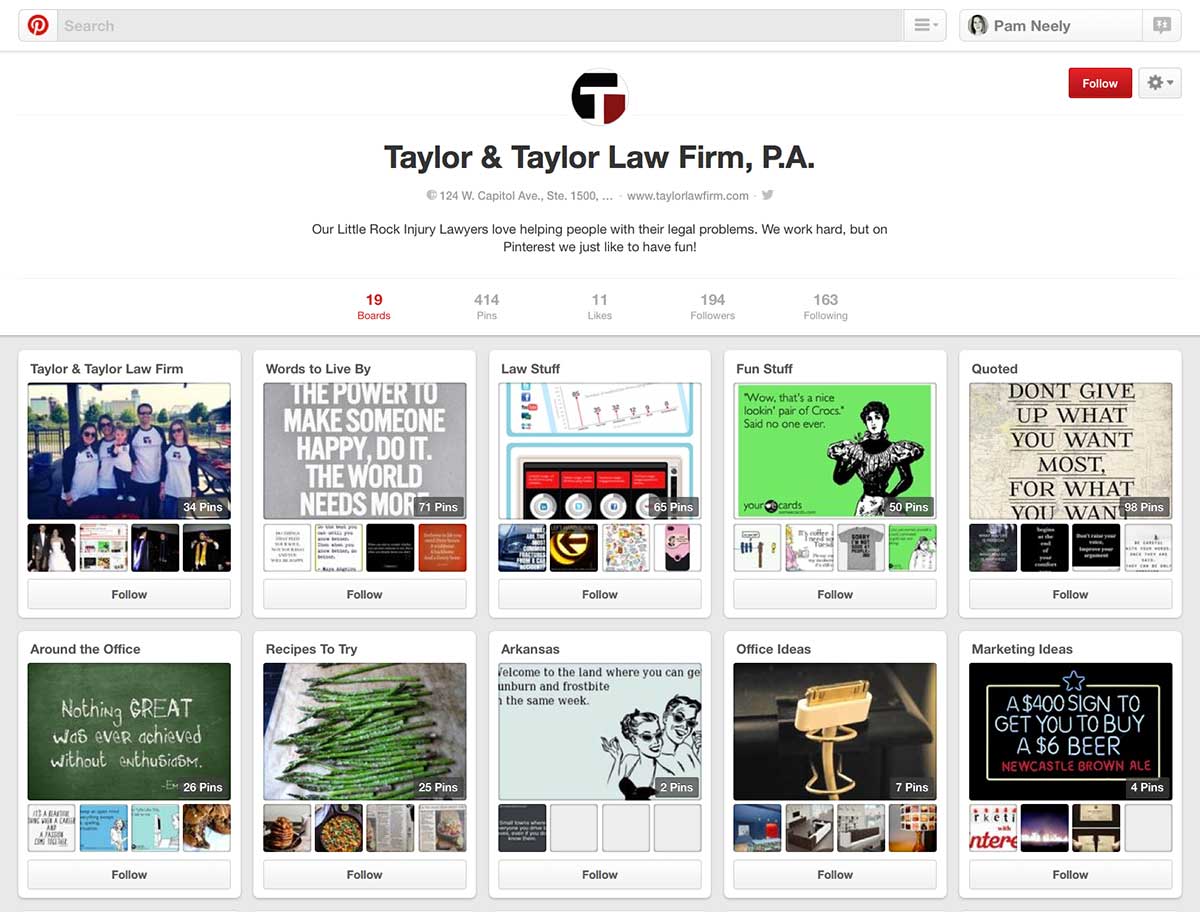Click the Taylor & Taylor logo avatar
This screenshot has width=1200, height=912.
coord(599,97)
